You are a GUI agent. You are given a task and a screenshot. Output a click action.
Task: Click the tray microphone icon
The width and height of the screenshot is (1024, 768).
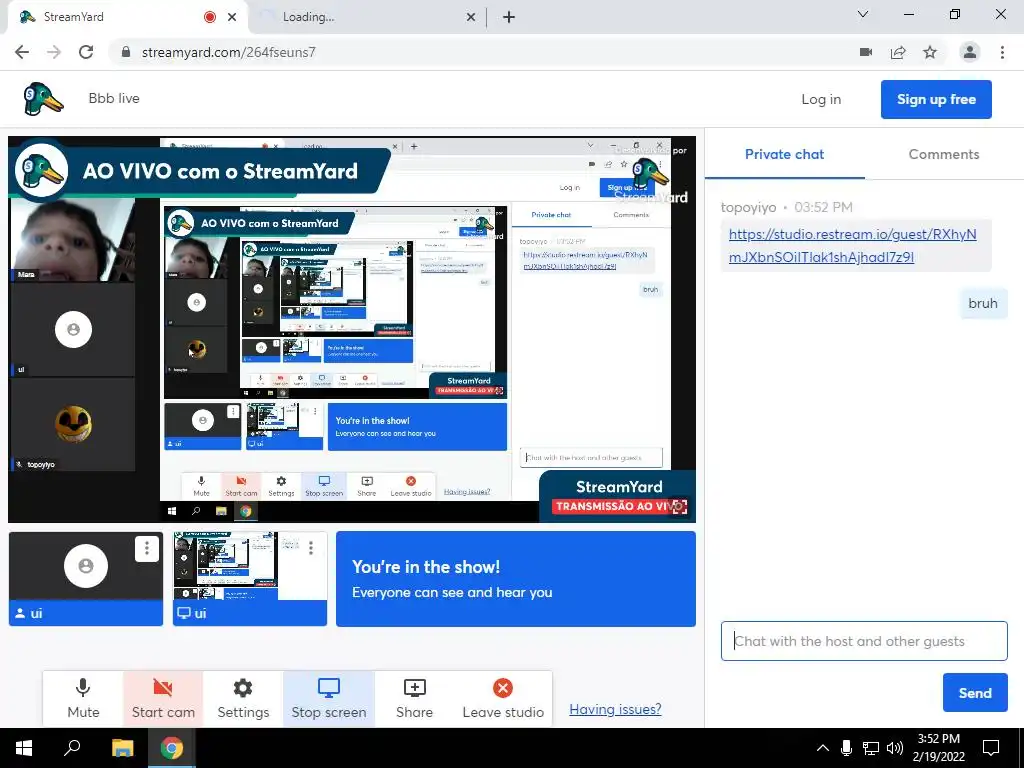[846, 748]
